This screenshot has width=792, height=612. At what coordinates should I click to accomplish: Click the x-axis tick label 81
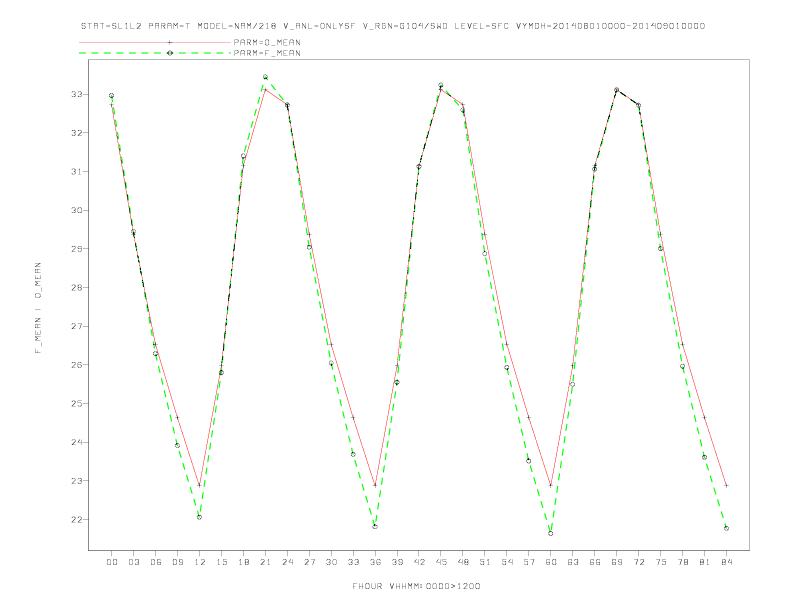[x=704, y=562]
